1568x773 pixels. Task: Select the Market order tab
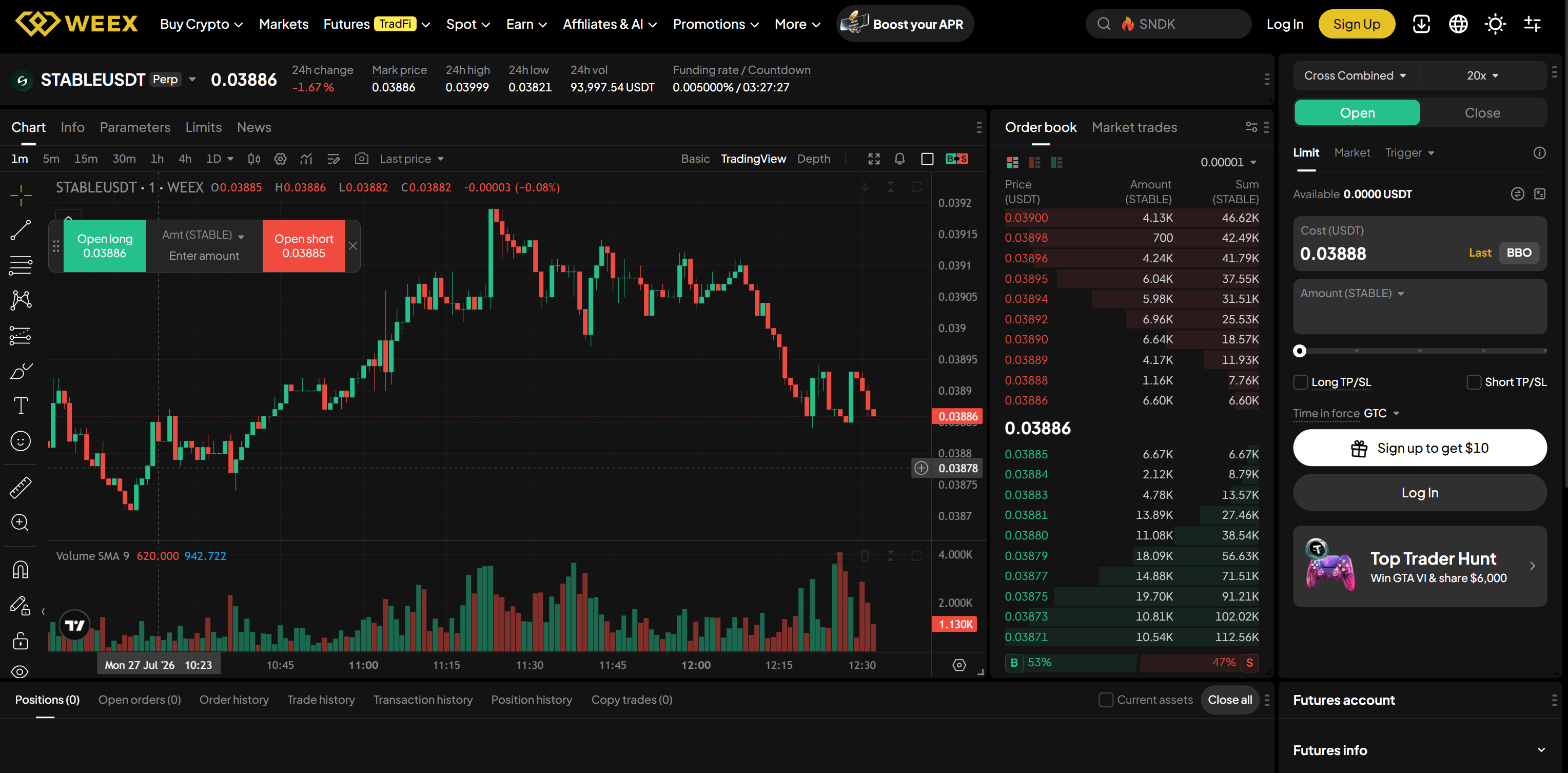(x=1352, y=153)
